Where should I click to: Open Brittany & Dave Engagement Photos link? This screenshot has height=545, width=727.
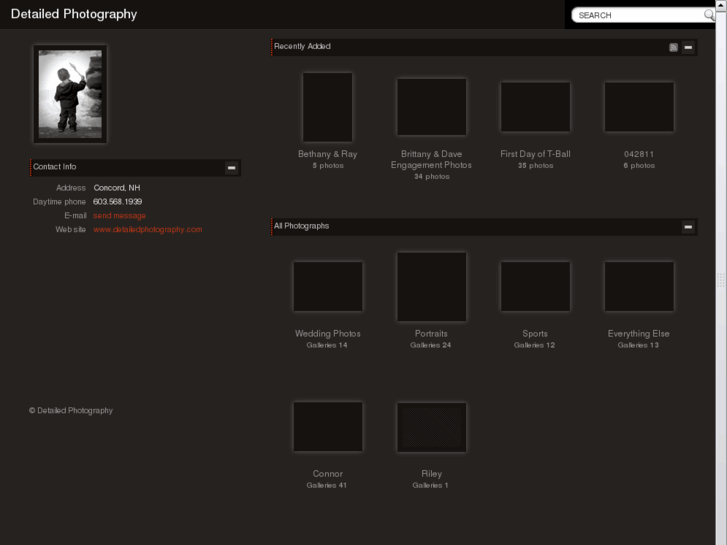431,160
